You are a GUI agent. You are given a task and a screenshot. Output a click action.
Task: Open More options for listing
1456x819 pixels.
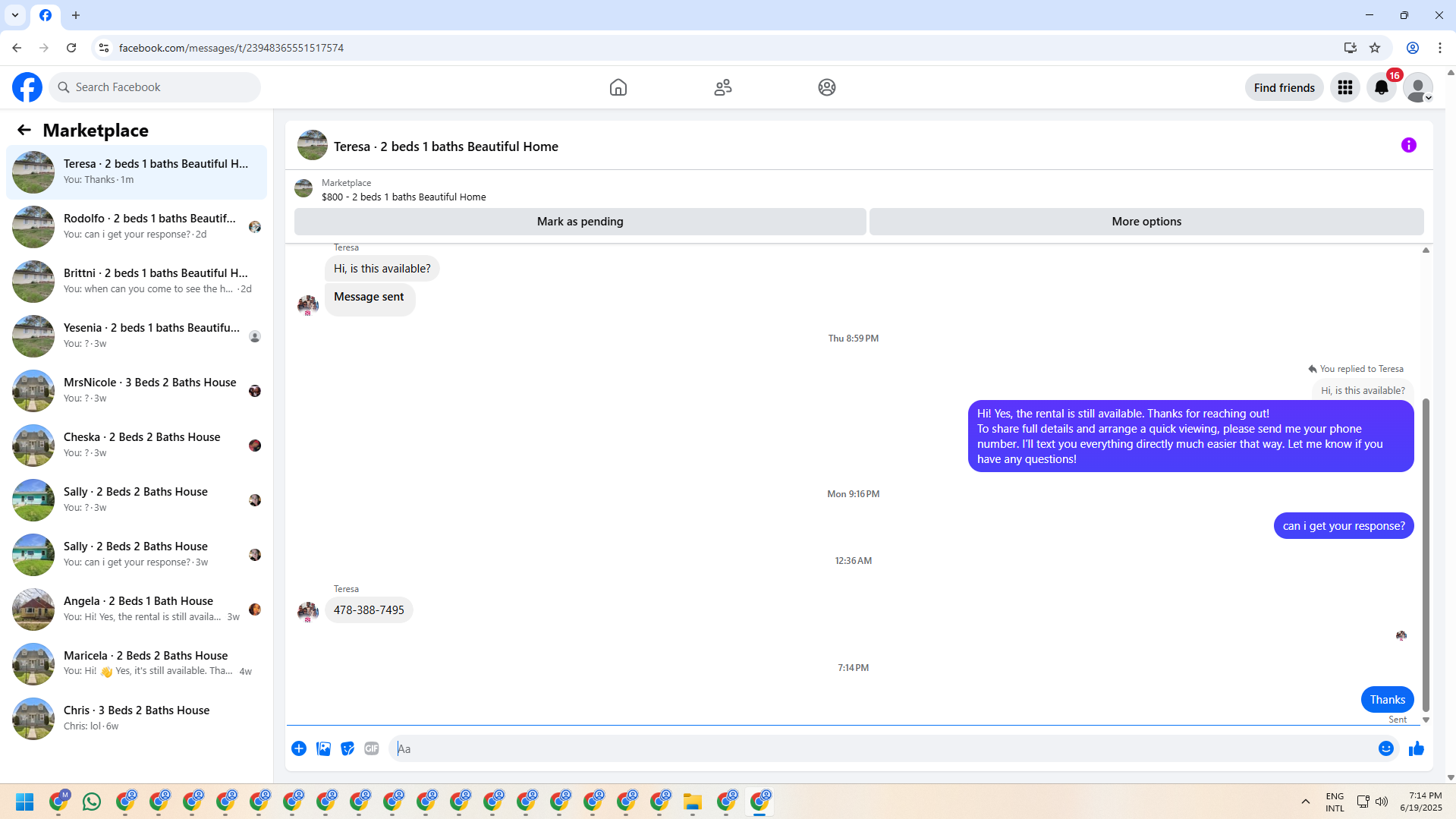coord(1146,222)
